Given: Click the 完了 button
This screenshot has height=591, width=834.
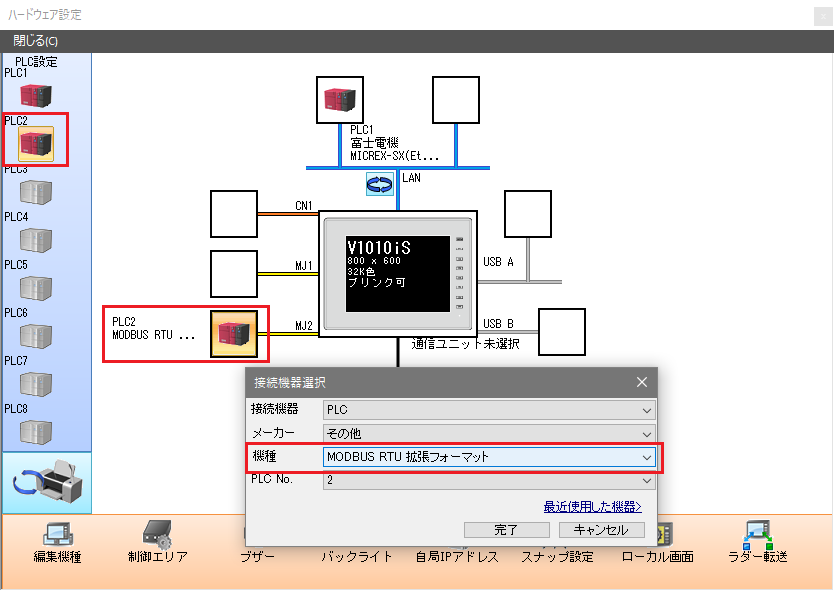Looking at the screenshot, I should [506, 530].
